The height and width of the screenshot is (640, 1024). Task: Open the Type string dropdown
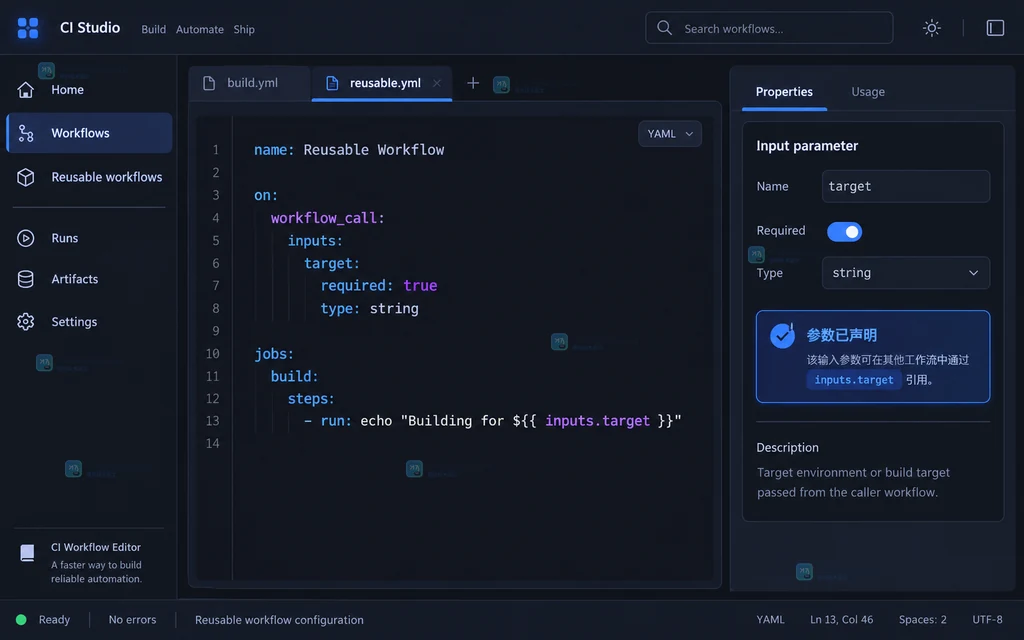(905, 273)
